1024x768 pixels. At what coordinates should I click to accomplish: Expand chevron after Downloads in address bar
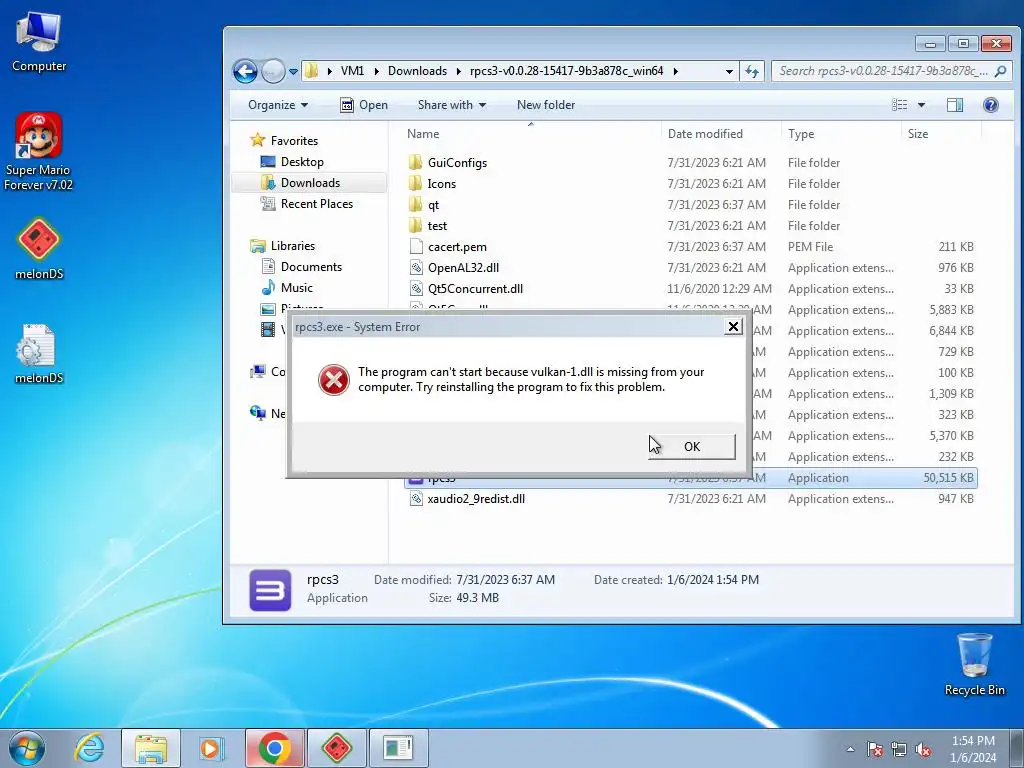tap(458, 71)
